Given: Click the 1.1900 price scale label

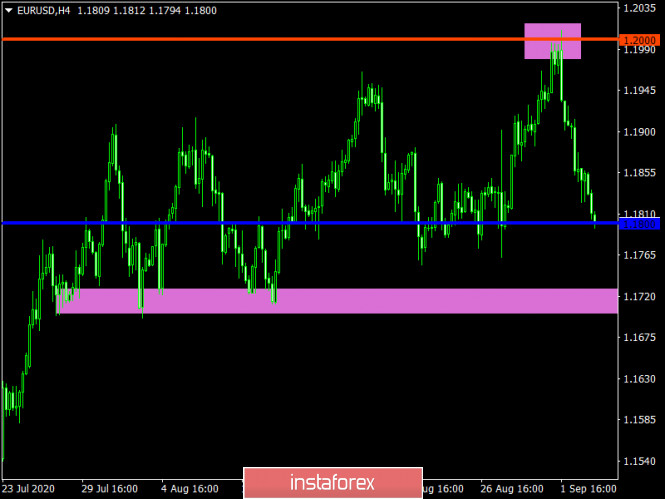Looking at the screenshot, I should tap(639, 131).
